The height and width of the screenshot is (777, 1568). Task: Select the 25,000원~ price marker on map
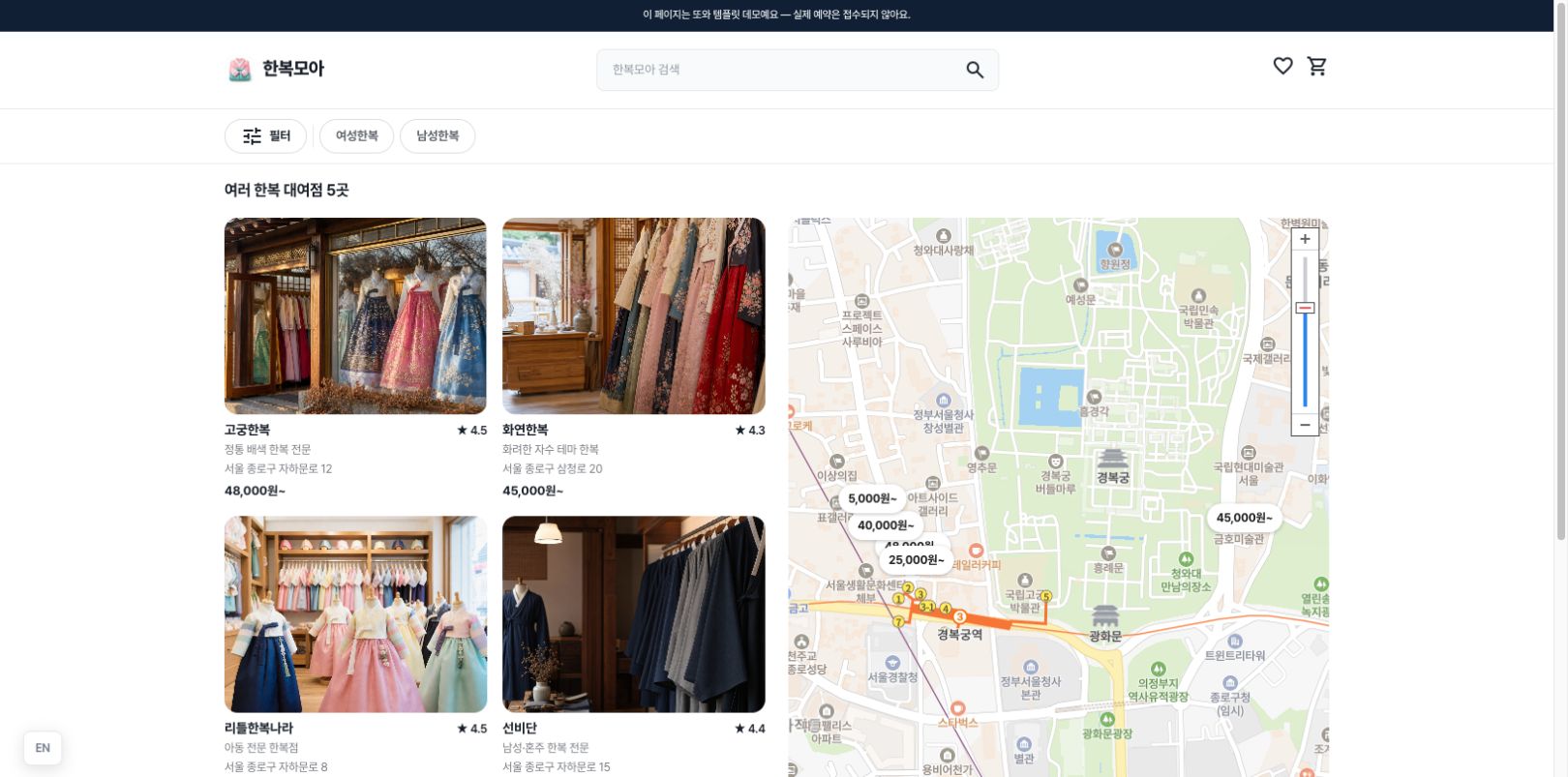click(916, 559)
